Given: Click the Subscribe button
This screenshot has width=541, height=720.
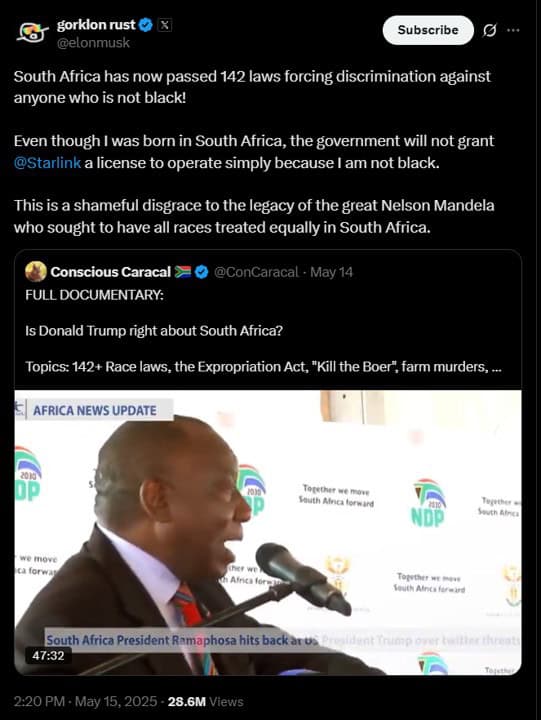Looking at the screenshot, I should coord(428,30).
